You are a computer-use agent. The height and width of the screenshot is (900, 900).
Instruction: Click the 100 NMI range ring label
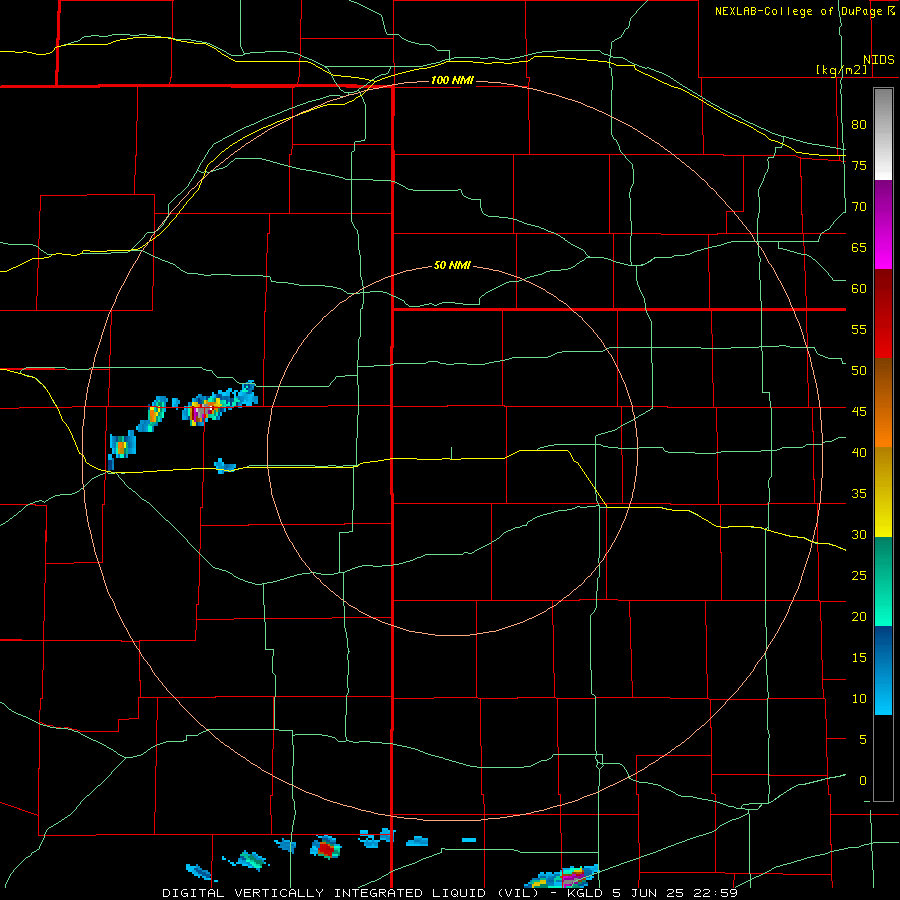(452, 80)
